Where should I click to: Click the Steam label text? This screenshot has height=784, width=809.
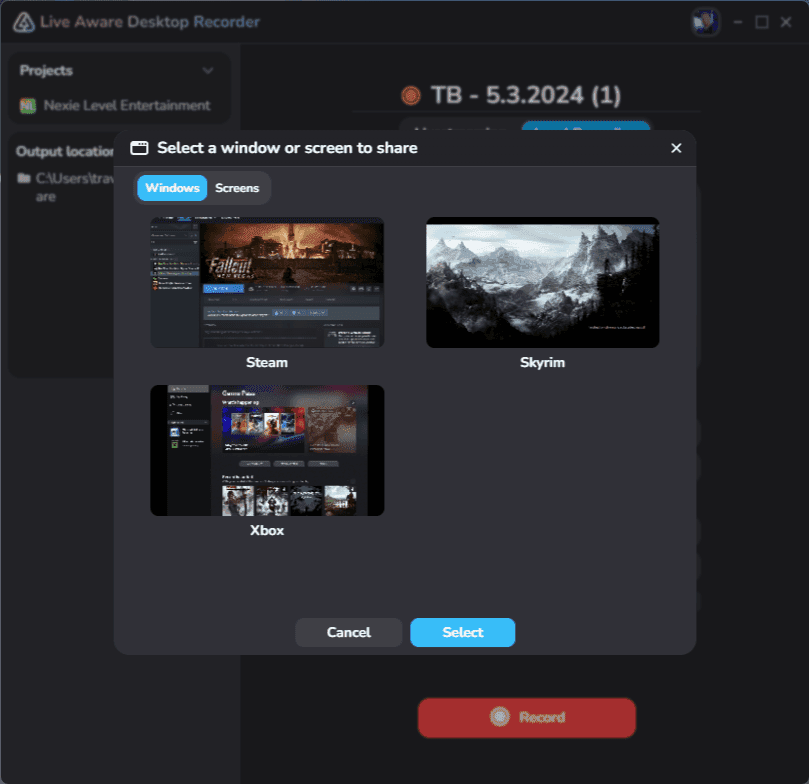267,363
